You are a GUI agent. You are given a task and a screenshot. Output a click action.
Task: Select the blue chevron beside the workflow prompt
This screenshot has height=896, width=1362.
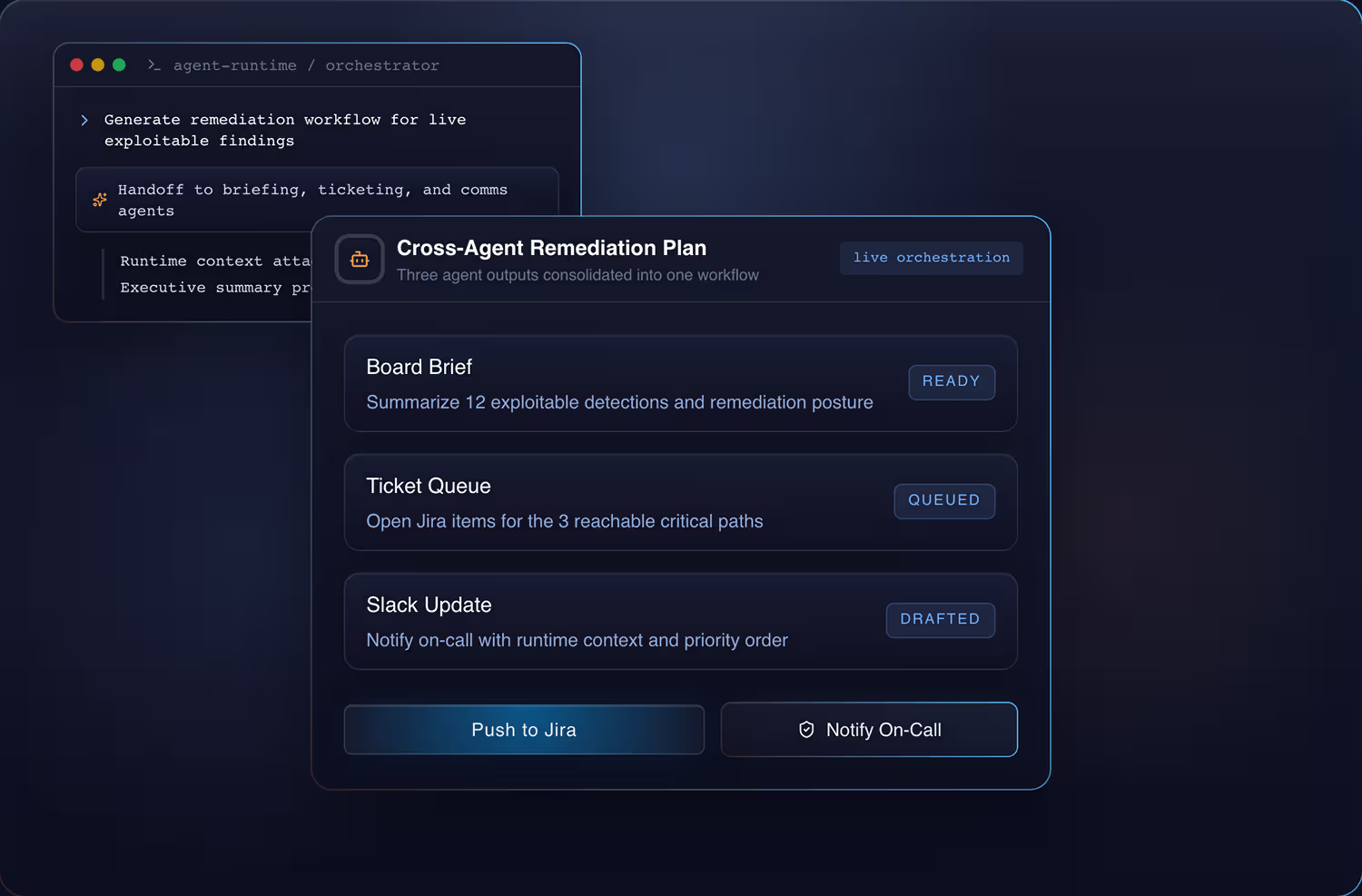84,119
